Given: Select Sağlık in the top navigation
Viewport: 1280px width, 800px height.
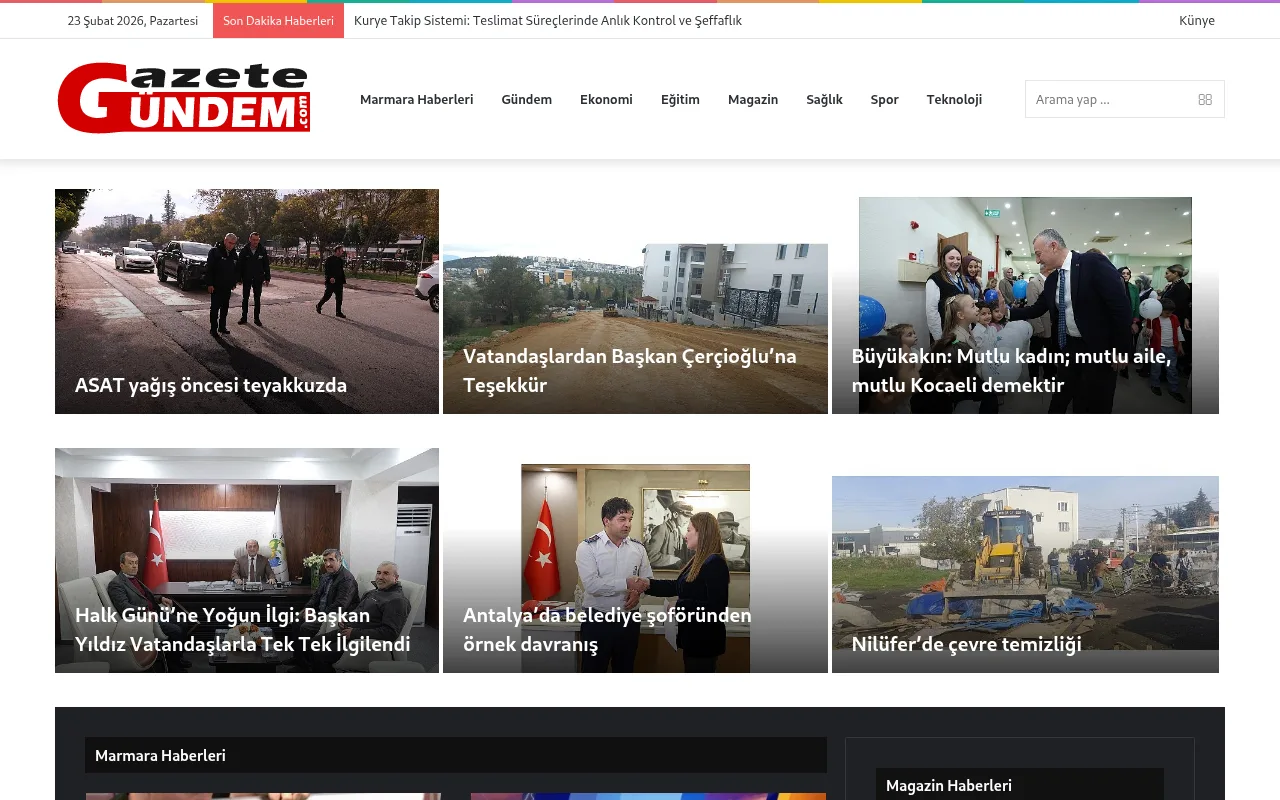Looking at the screenshot, I should click(x=824, y=99).
